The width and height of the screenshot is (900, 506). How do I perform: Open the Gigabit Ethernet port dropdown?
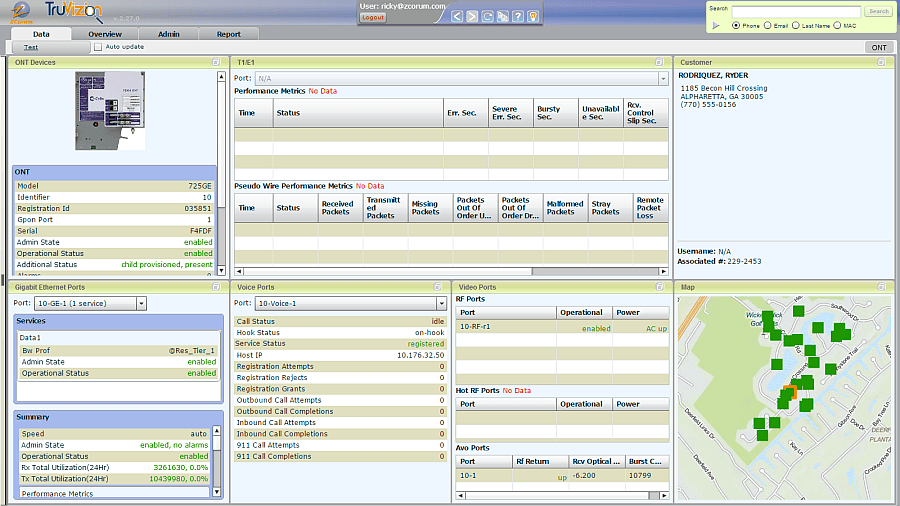141,303
